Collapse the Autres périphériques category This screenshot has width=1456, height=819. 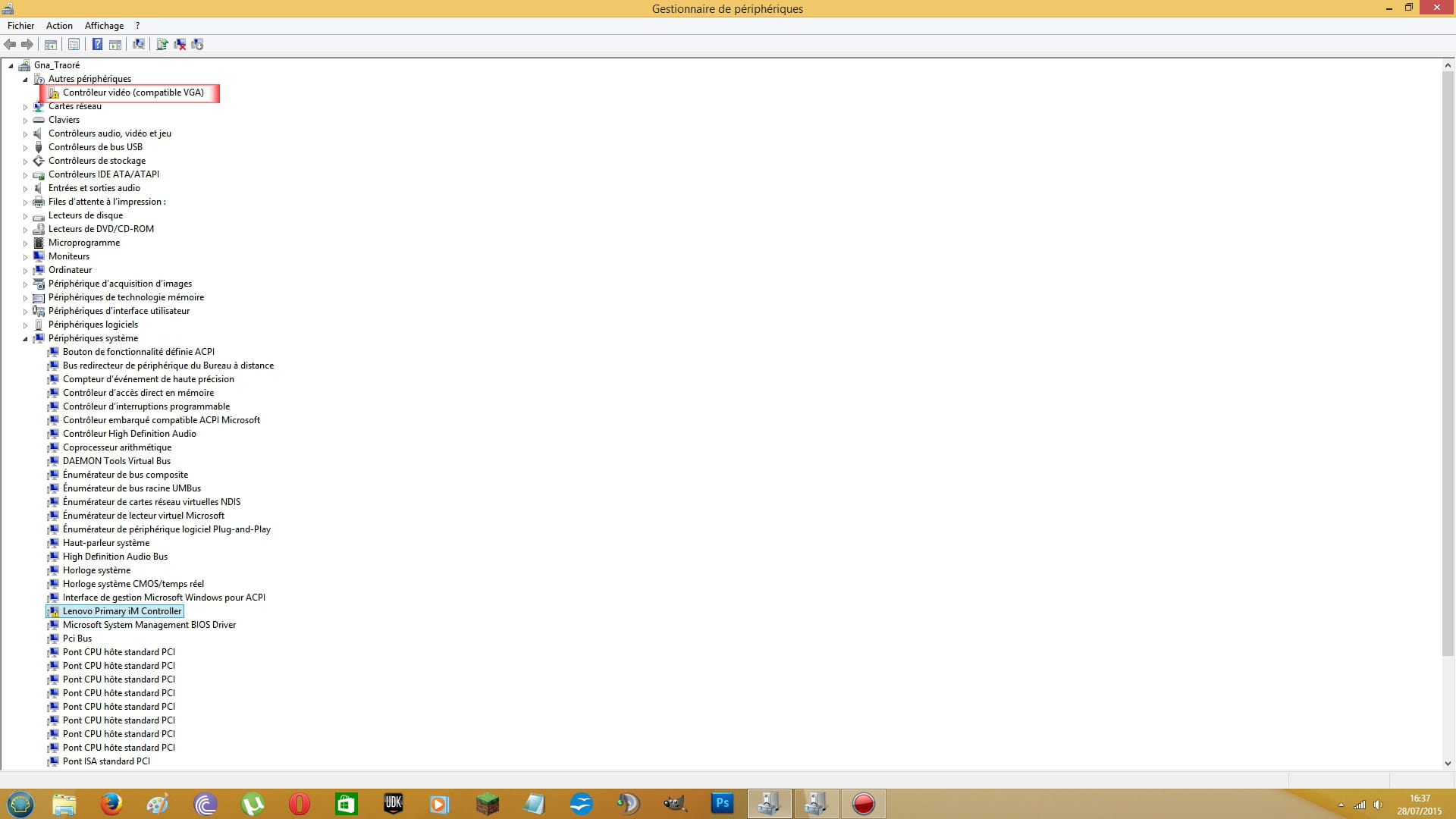click(x=25, y=80)
